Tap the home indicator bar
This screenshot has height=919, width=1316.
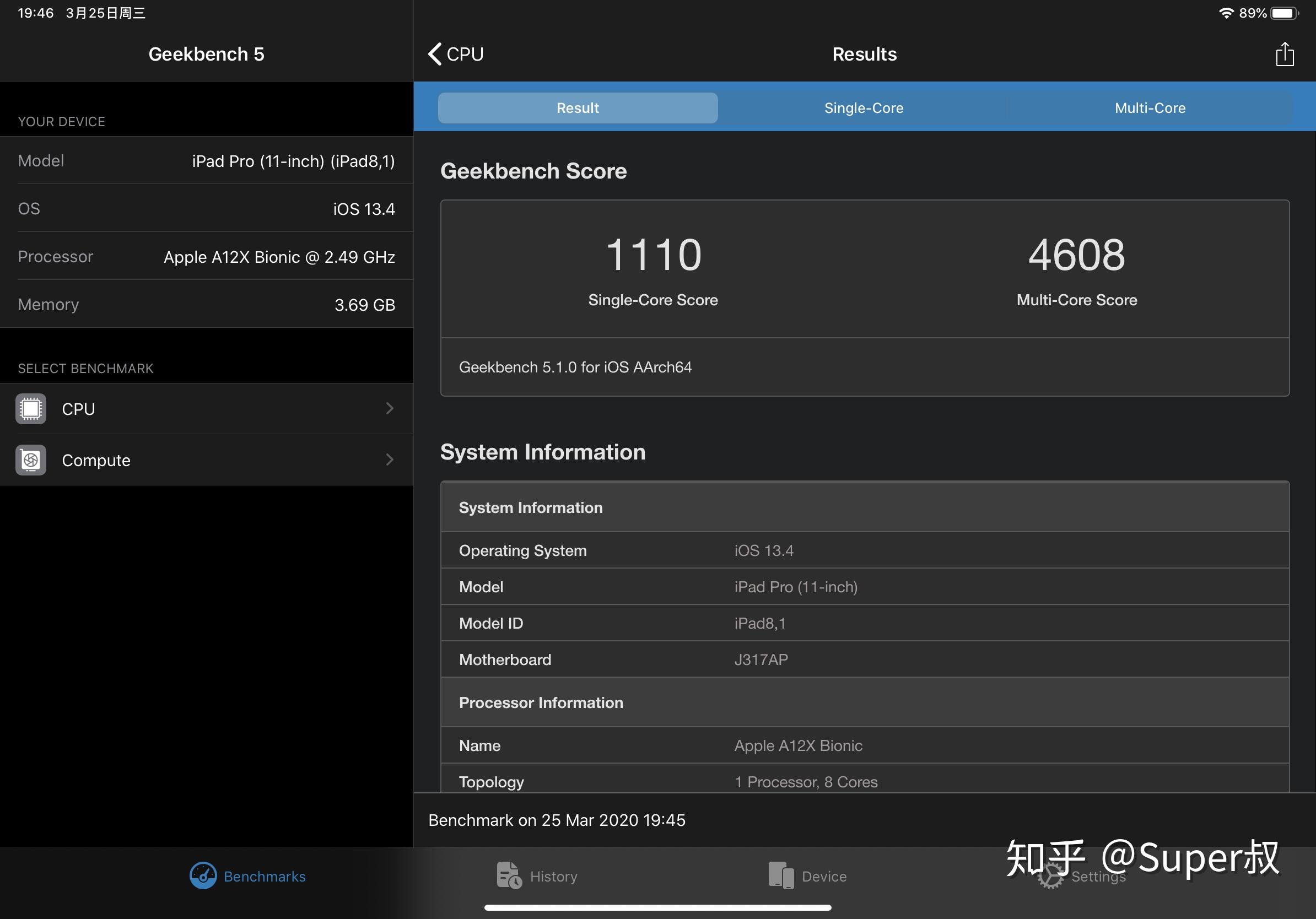point(657,907)
